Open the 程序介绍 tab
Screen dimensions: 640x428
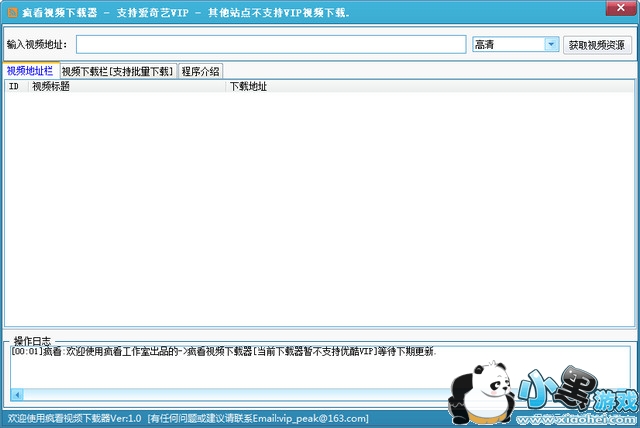(x=200, y=71)
